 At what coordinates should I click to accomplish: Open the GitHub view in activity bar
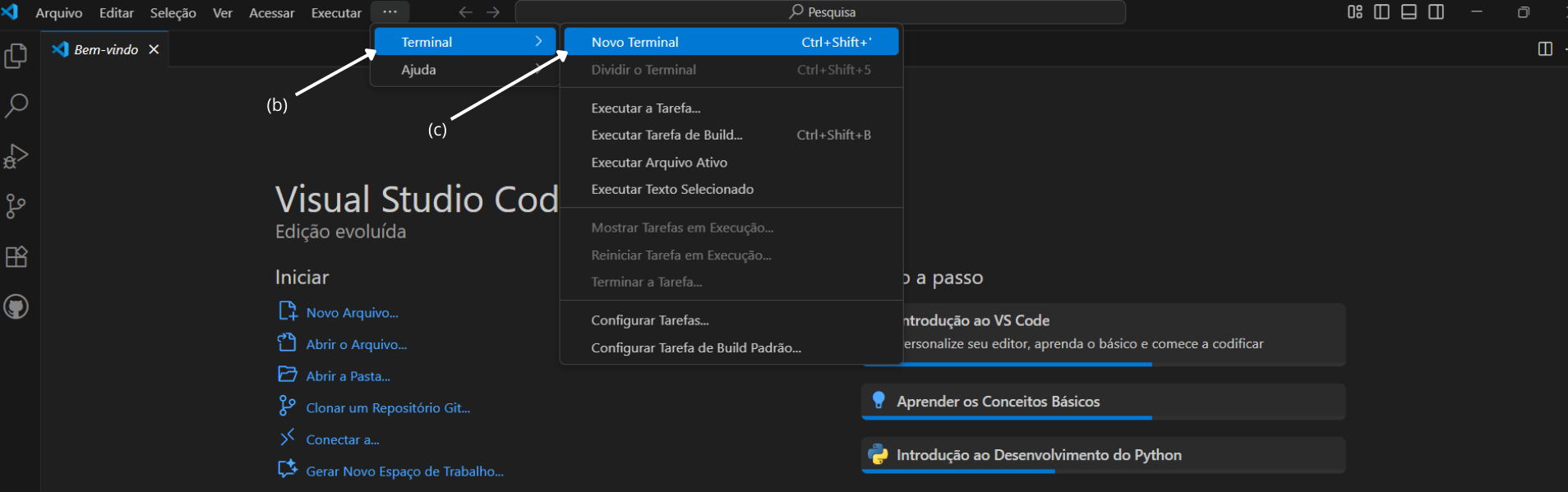[16, 307]
